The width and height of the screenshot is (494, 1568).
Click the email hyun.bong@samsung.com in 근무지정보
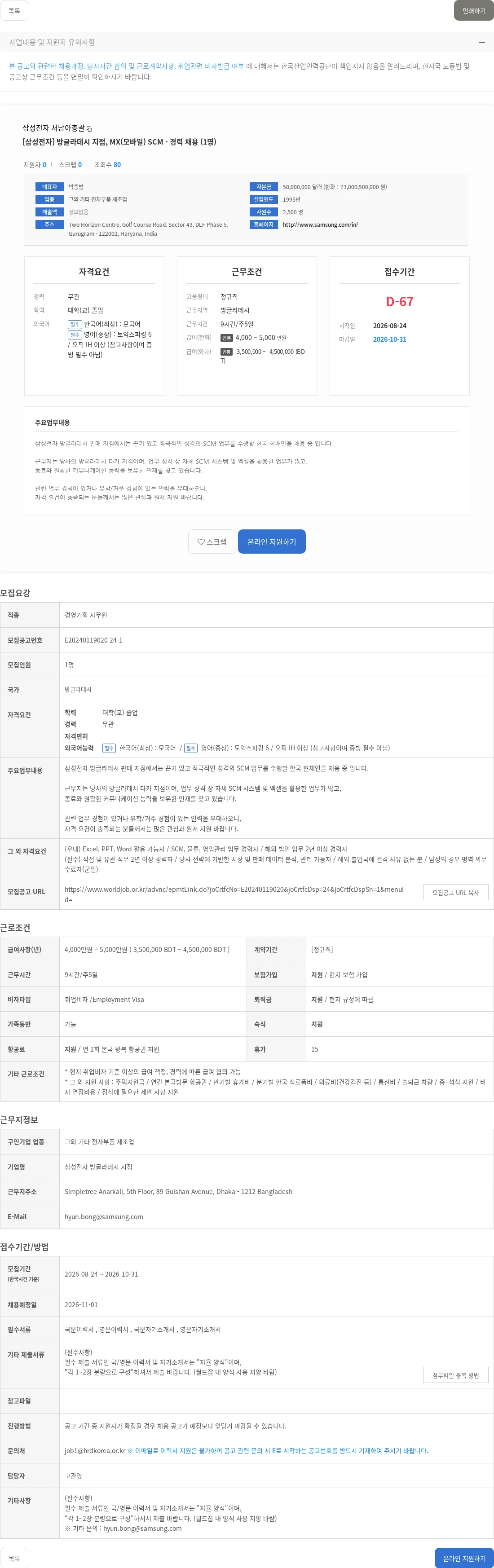(x=104, y=1217)
